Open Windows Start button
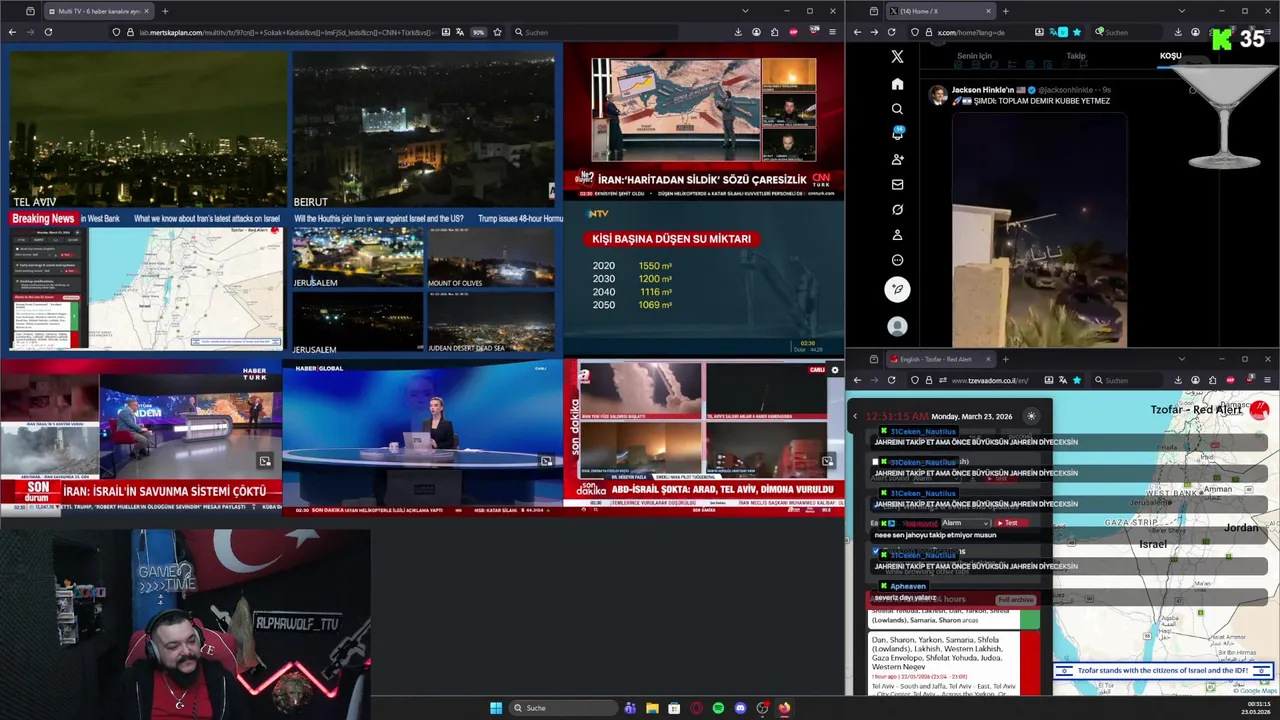This screenshot has height=720, width=1280. point(495,708)
